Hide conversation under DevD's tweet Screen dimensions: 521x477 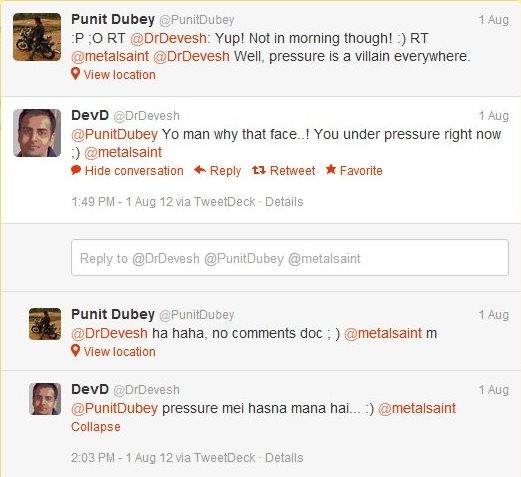click(x=134, y=171)
